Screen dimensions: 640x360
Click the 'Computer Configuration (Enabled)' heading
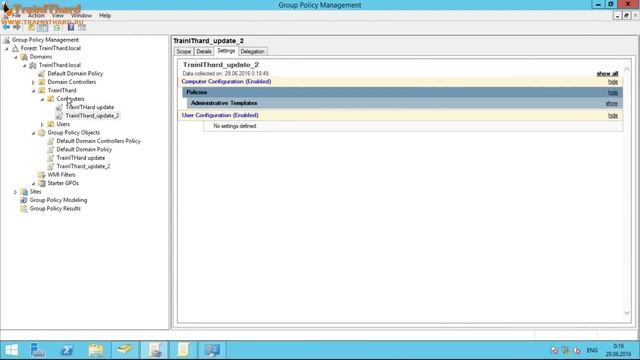coord(226,82)
